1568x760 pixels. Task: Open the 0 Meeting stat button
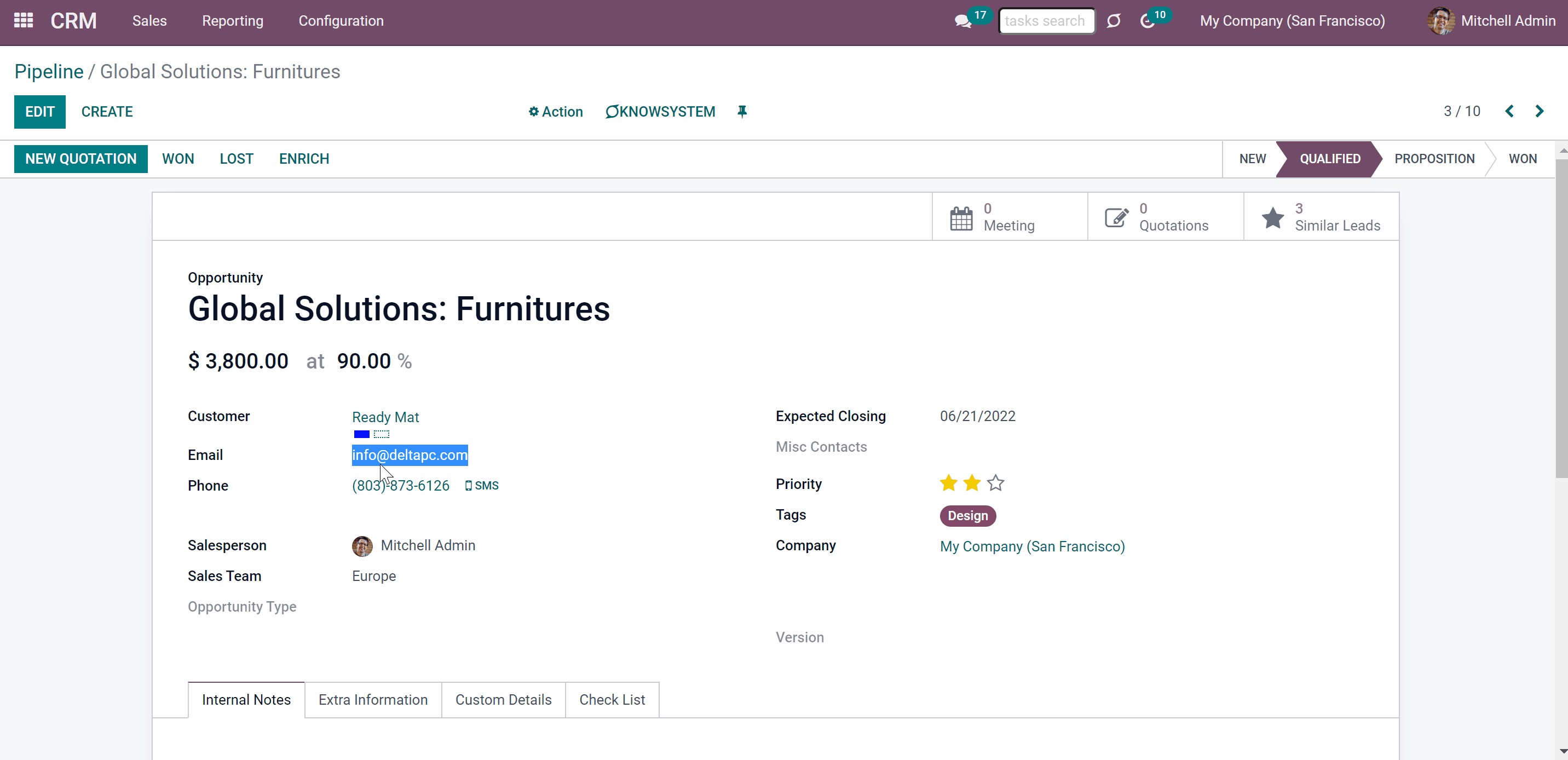[1010, 217]
